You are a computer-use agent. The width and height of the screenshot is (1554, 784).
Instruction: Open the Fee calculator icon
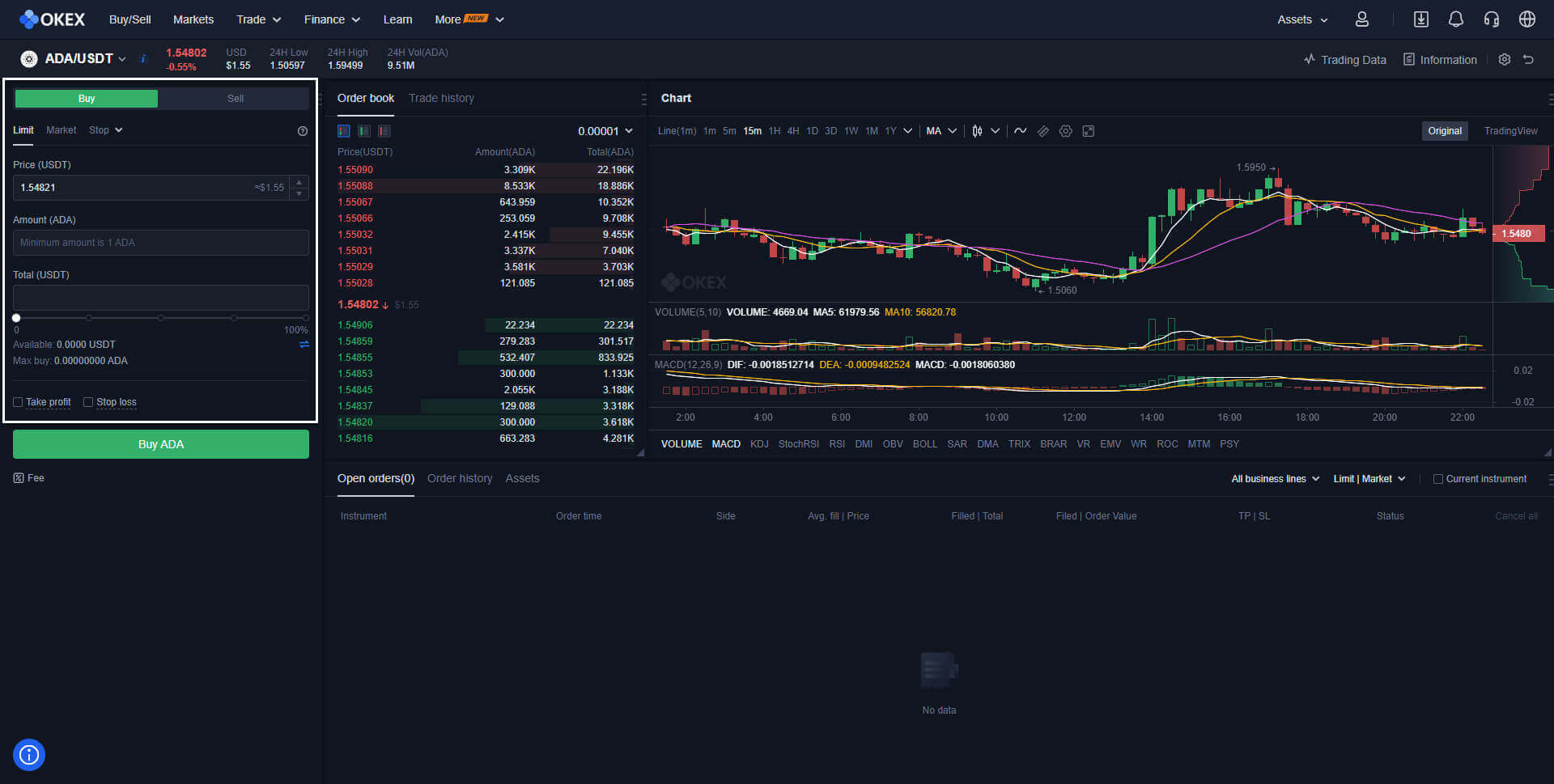pyautogui.click(x=19, y=478)
